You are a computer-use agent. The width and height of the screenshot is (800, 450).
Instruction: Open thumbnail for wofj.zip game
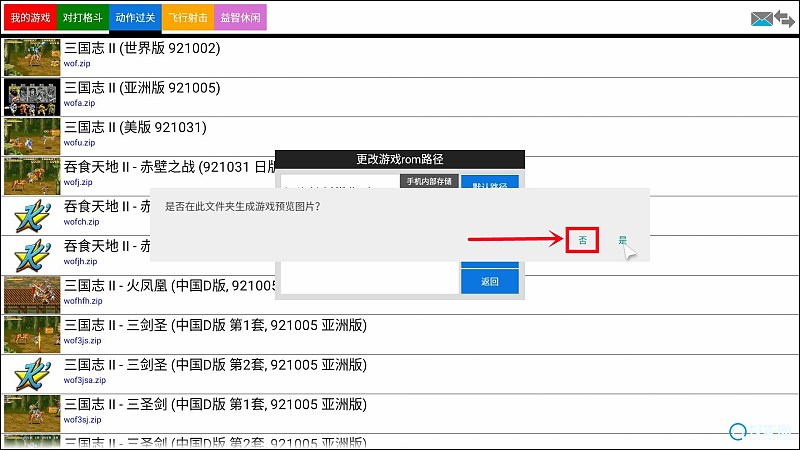pyautogui.click(x=32, y=176)
